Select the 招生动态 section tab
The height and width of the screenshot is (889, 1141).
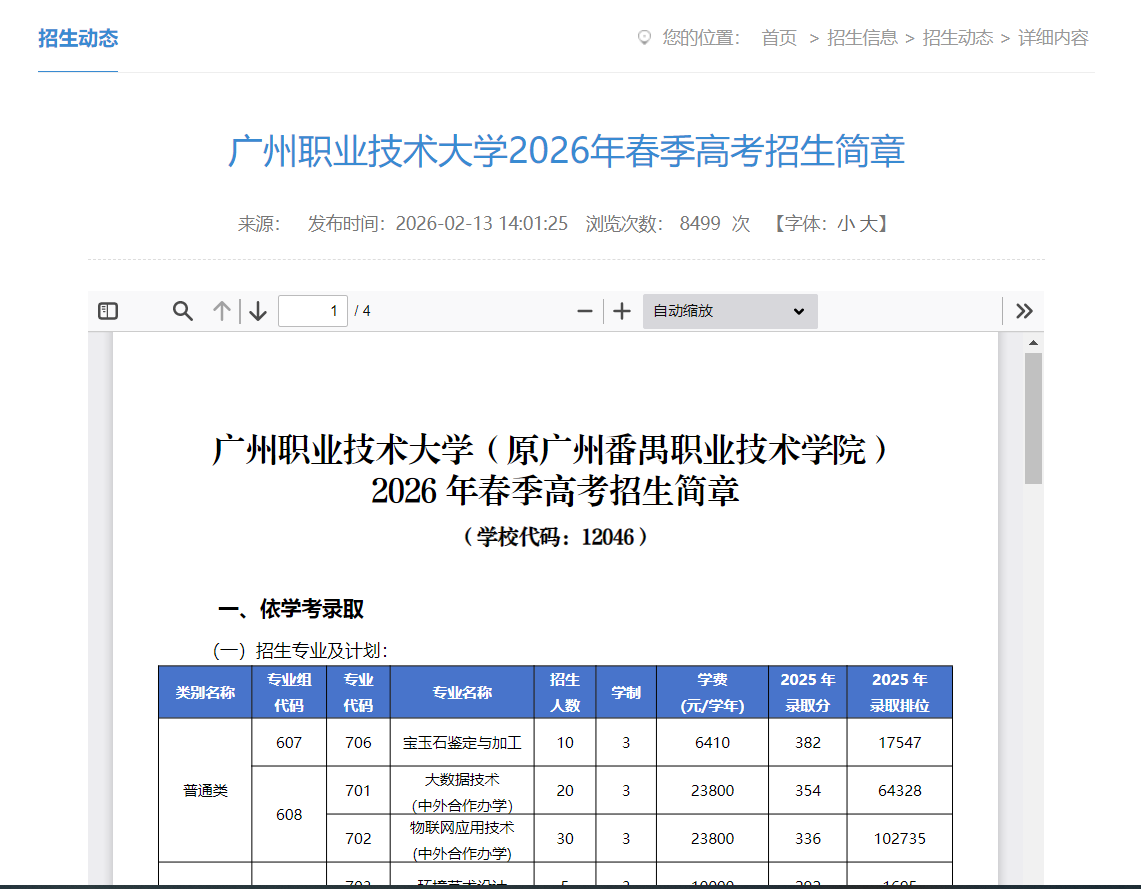(x=77, y=38)
